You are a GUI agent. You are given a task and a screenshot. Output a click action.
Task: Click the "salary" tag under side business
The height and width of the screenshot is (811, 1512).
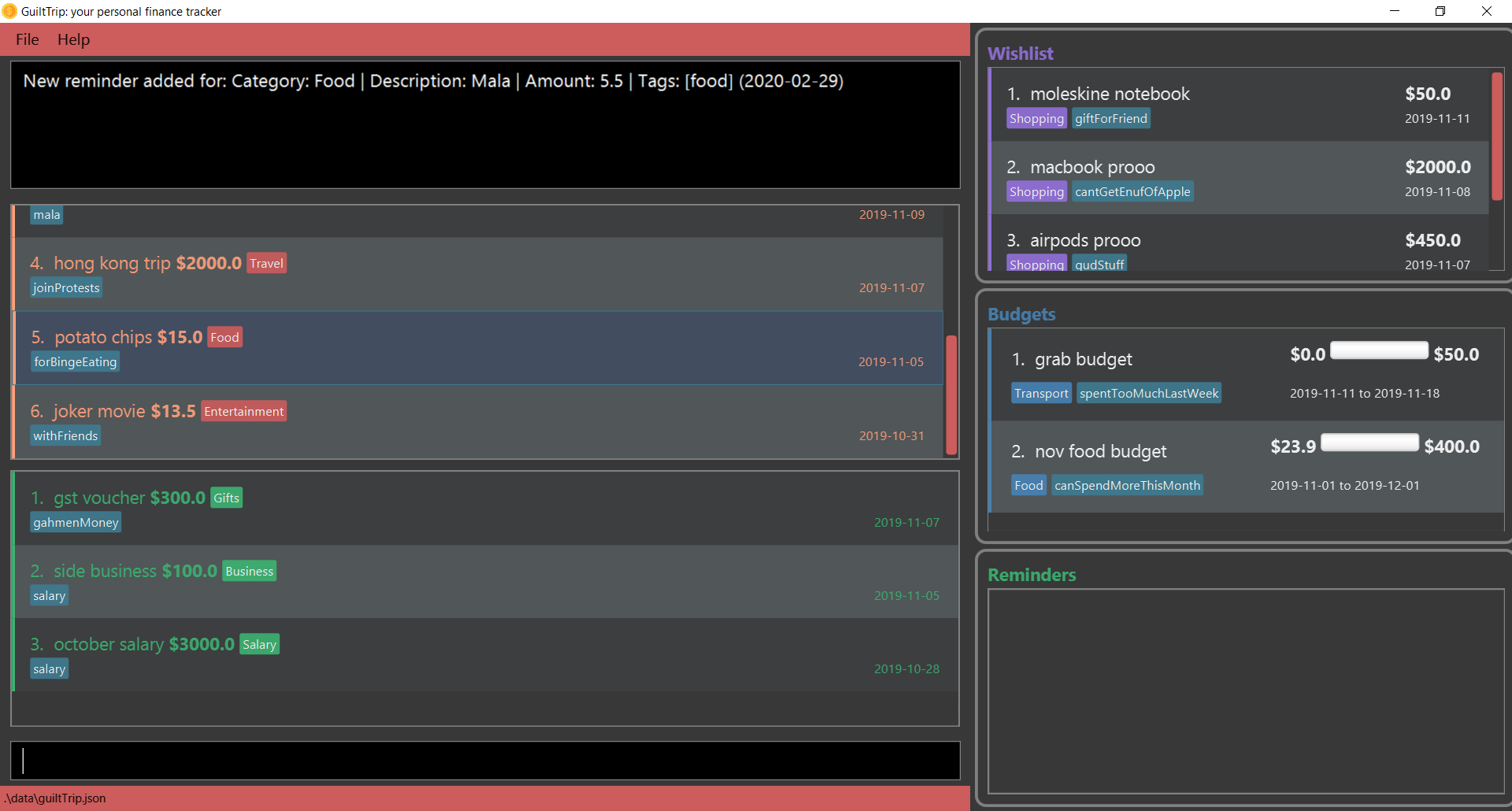(49, 596)
